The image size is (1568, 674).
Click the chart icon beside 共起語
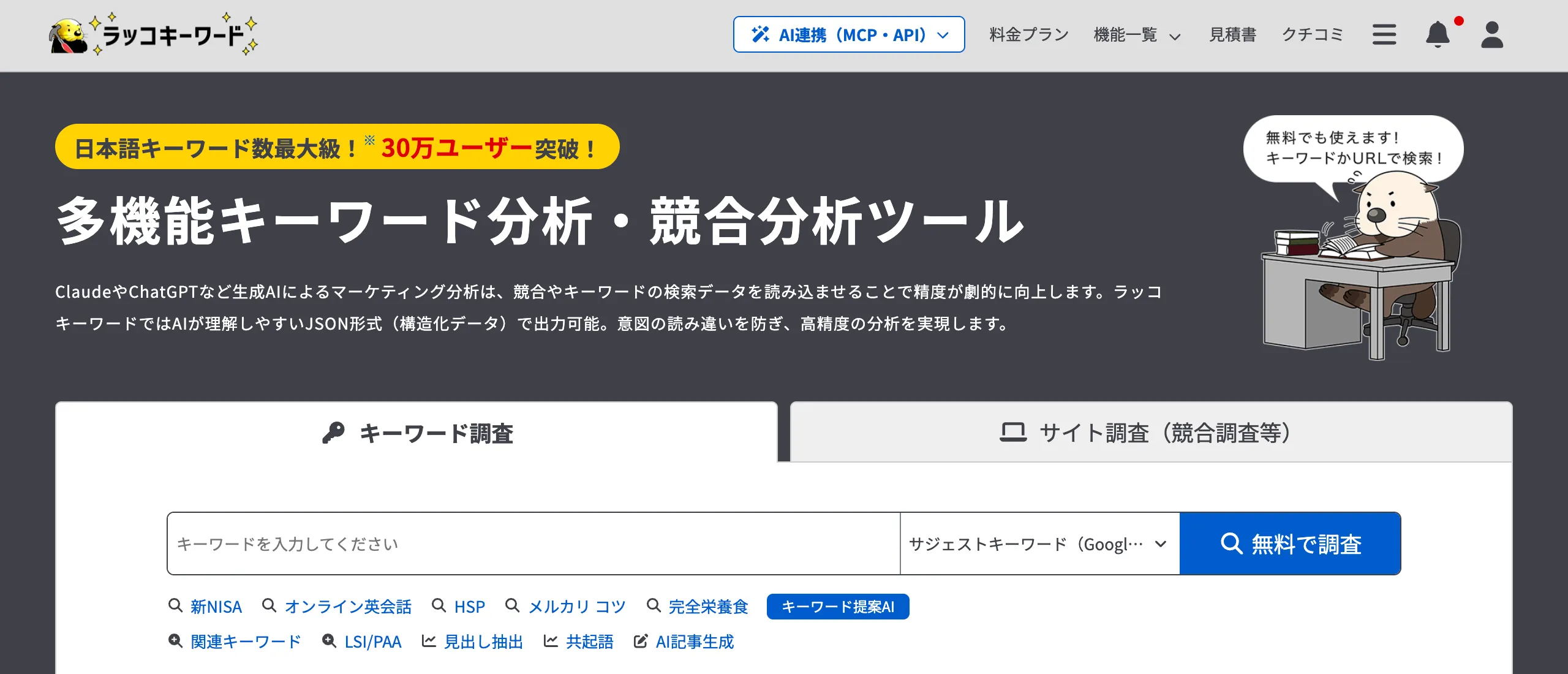coord(551,641)
